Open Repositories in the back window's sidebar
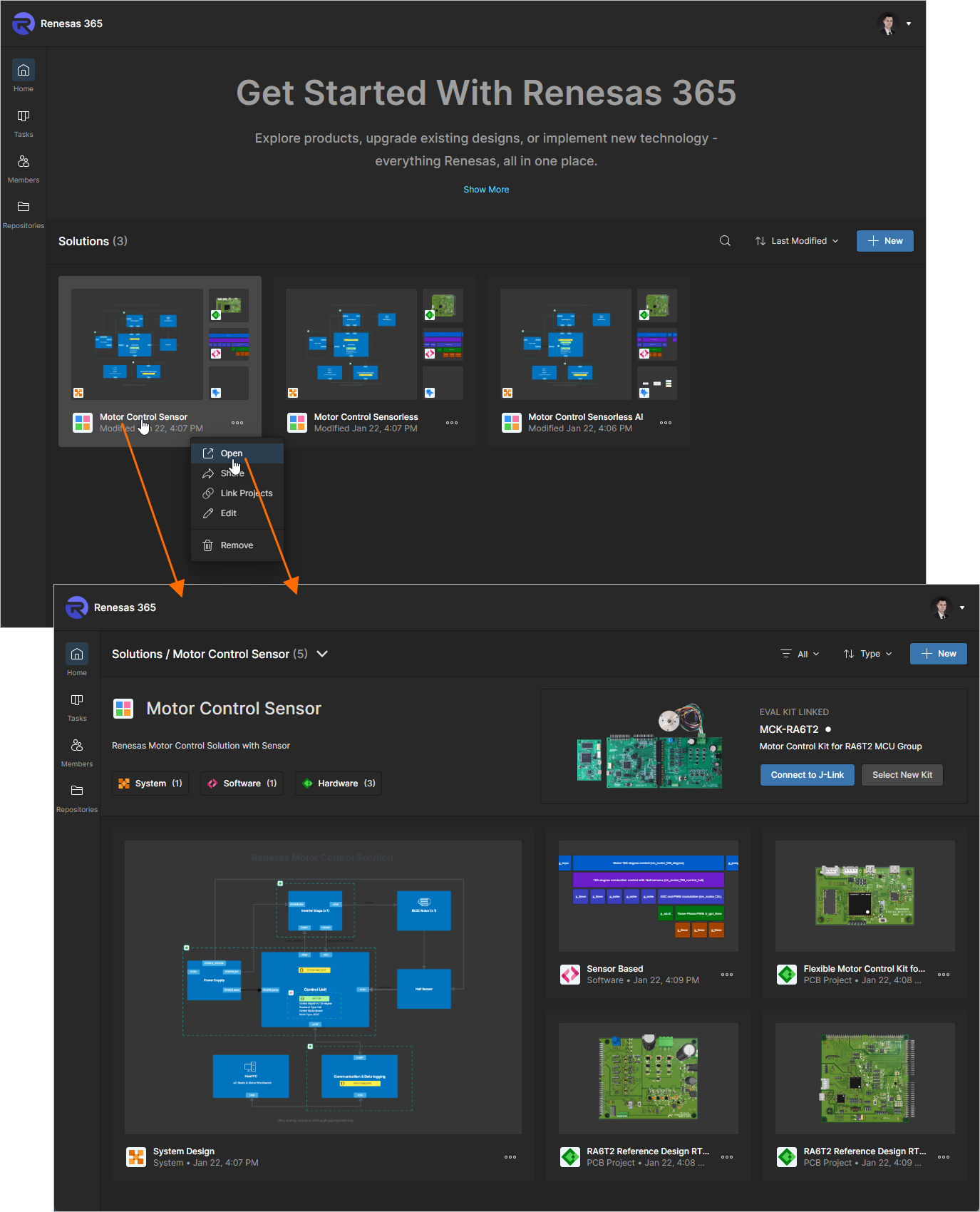Viewport: 980px width, 1212px height. pos(24,214)
